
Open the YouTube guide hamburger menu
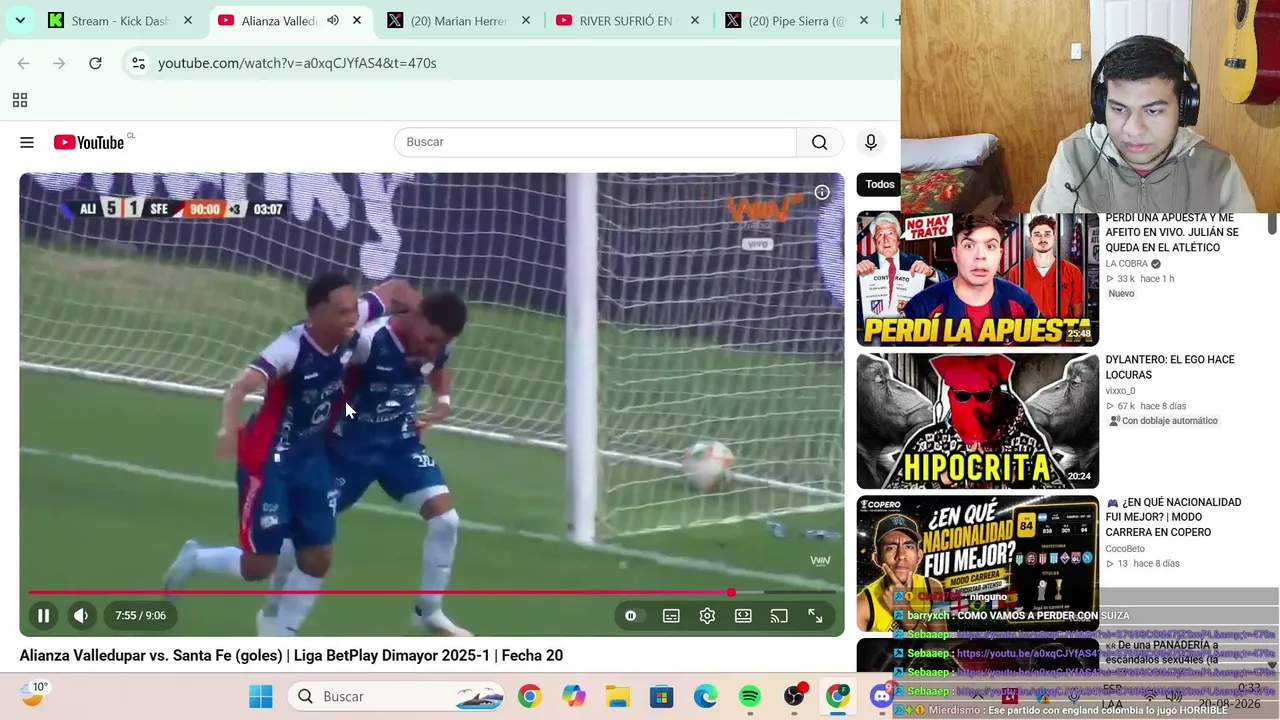coord(27,142)
